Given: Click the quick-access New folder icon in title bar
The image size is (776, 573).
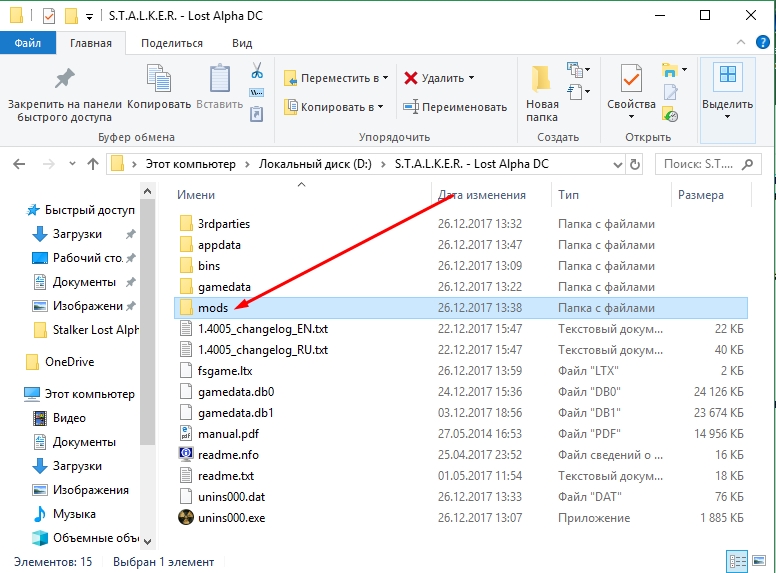Looking at the screenshot, I should tap(71, 16).
